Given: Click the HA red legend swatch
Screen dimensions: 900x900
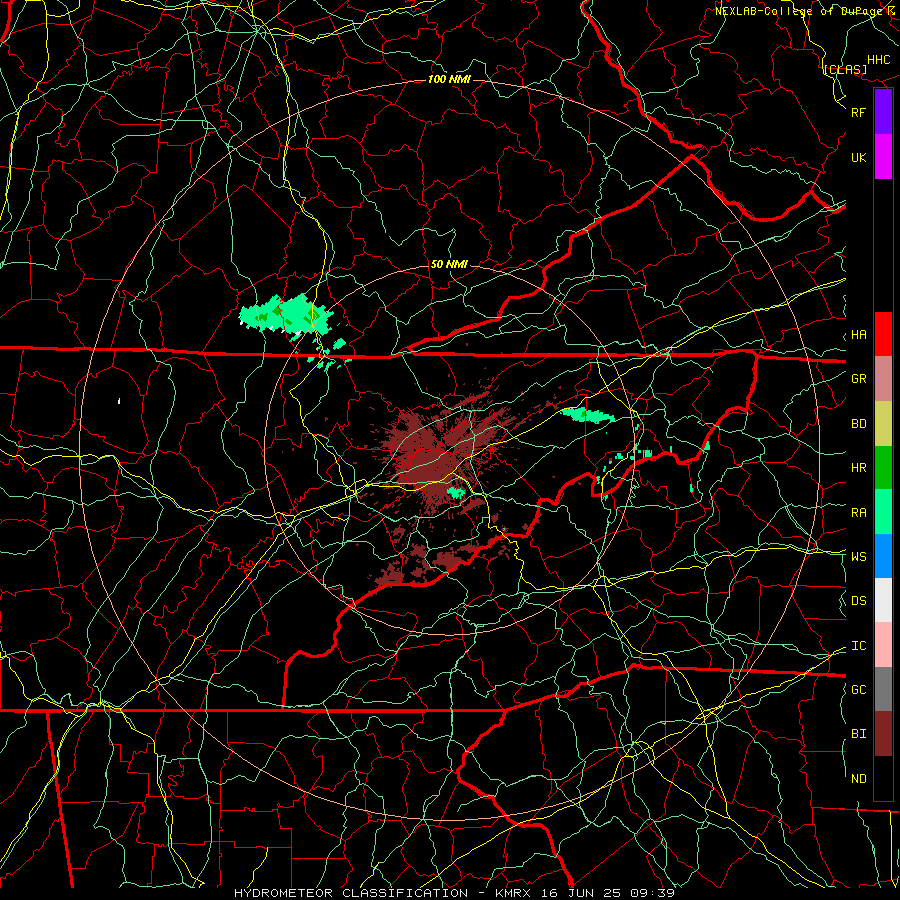Looking at the screenshot, I should point(883,334).
